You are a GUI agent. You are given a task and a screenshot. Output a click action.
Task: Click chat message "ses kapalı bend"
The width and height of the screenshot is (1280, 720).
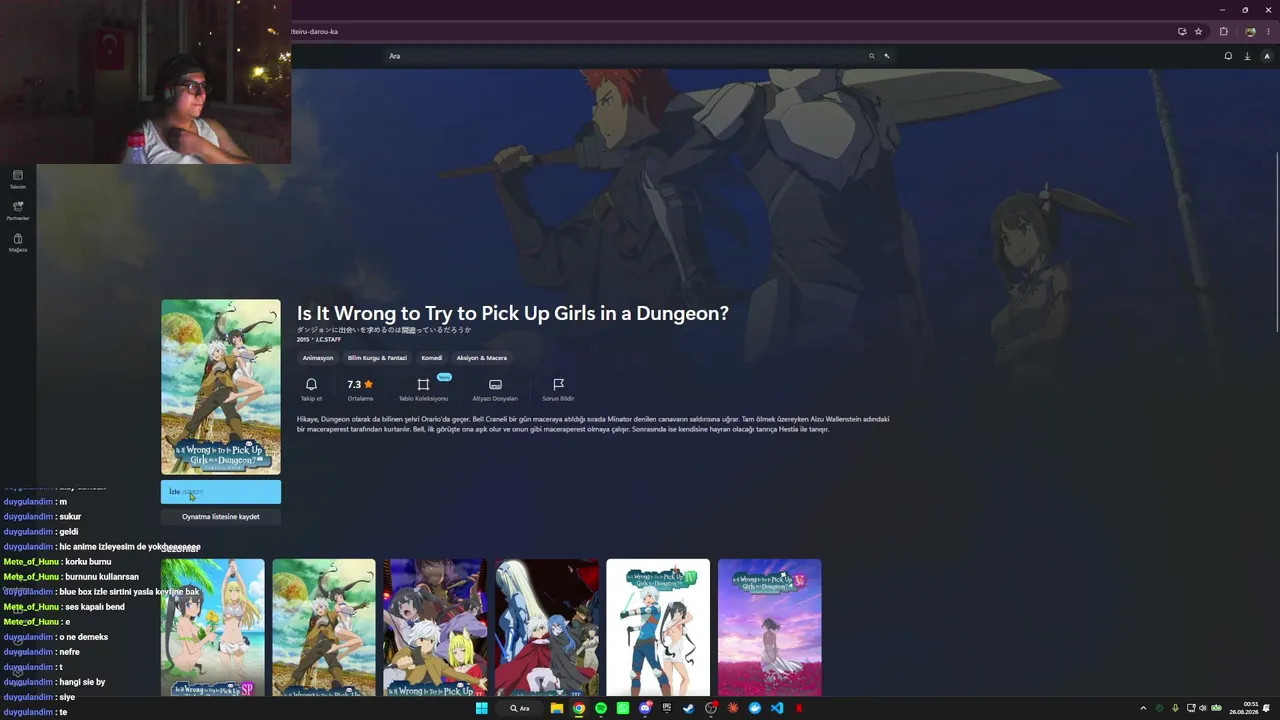94,607
